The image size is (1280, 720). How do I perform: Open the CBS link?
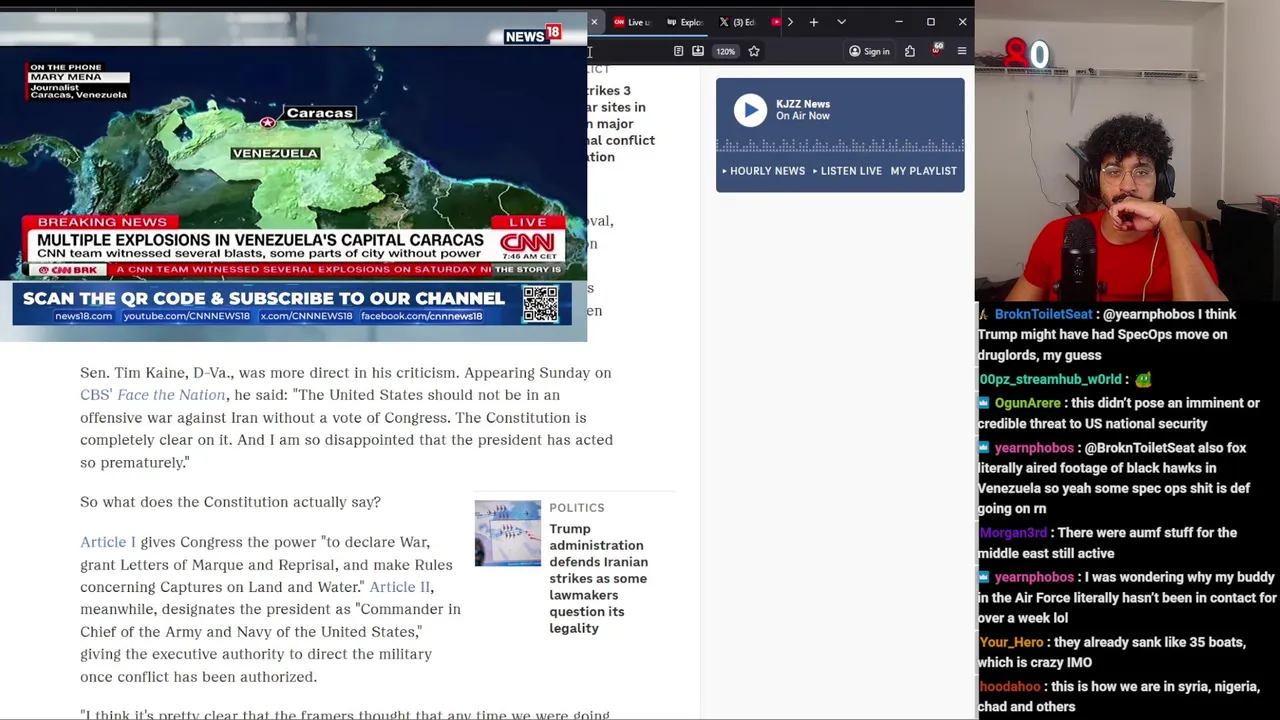click(x=96, y=395)
